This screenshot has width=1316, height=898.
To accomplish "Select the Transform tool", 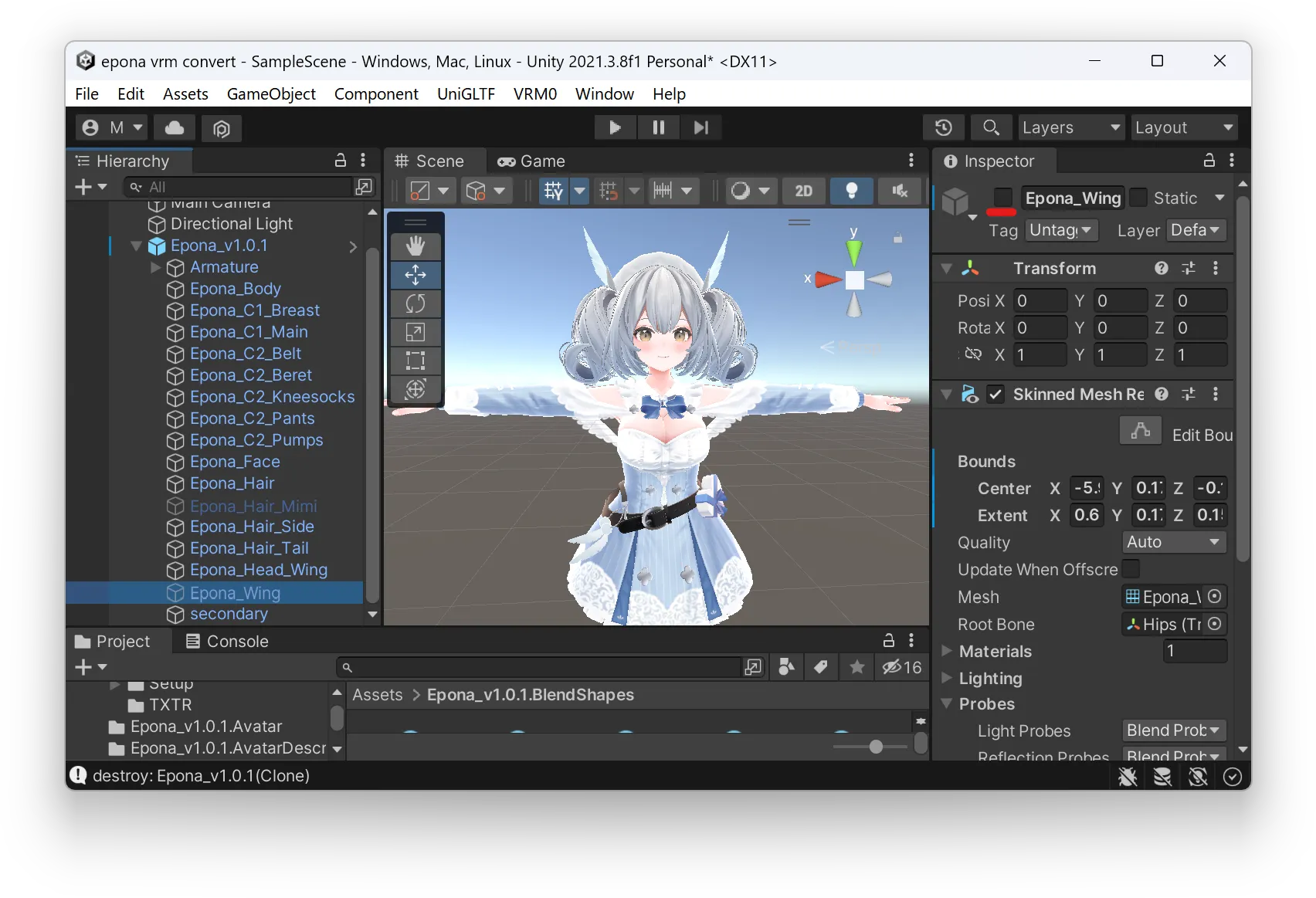I will [x=415, y=389].
